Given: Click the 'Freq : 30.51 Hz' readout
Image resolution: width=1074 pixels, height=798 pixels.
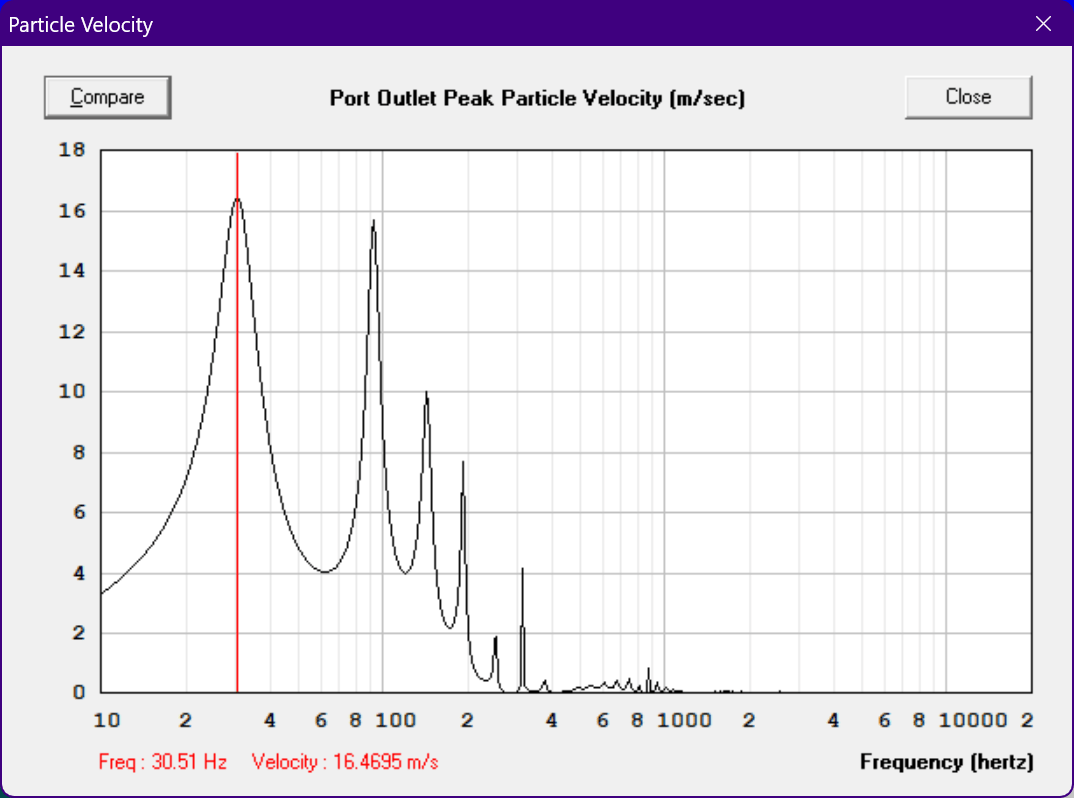Looking at the screenshot, I should point(162,762).
